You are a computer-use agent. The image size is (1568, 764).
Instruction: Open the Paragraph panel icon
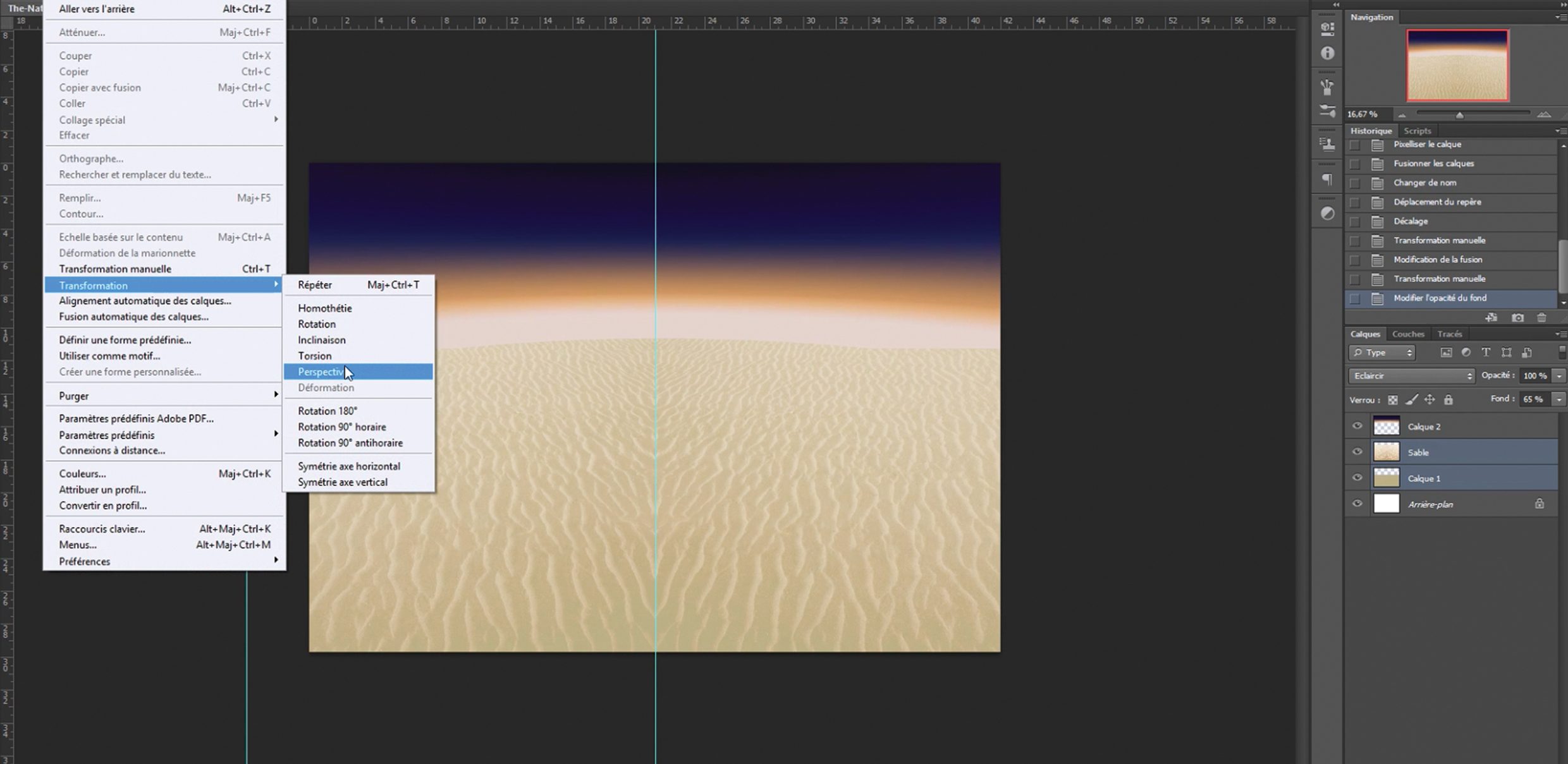tap(1328, 179)
